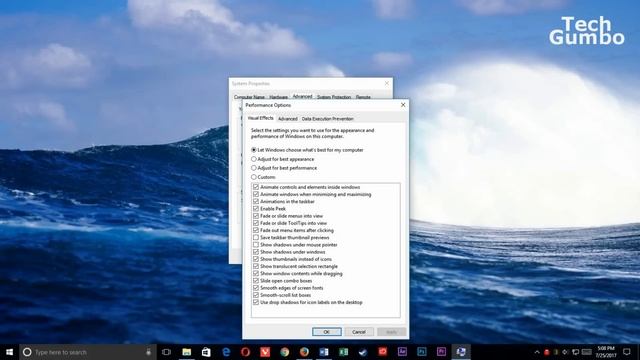The width and height of the screenshot is (640, 360).
Task: Open Microsoft Excel from the taskbar
Action: tap(343, 352)
